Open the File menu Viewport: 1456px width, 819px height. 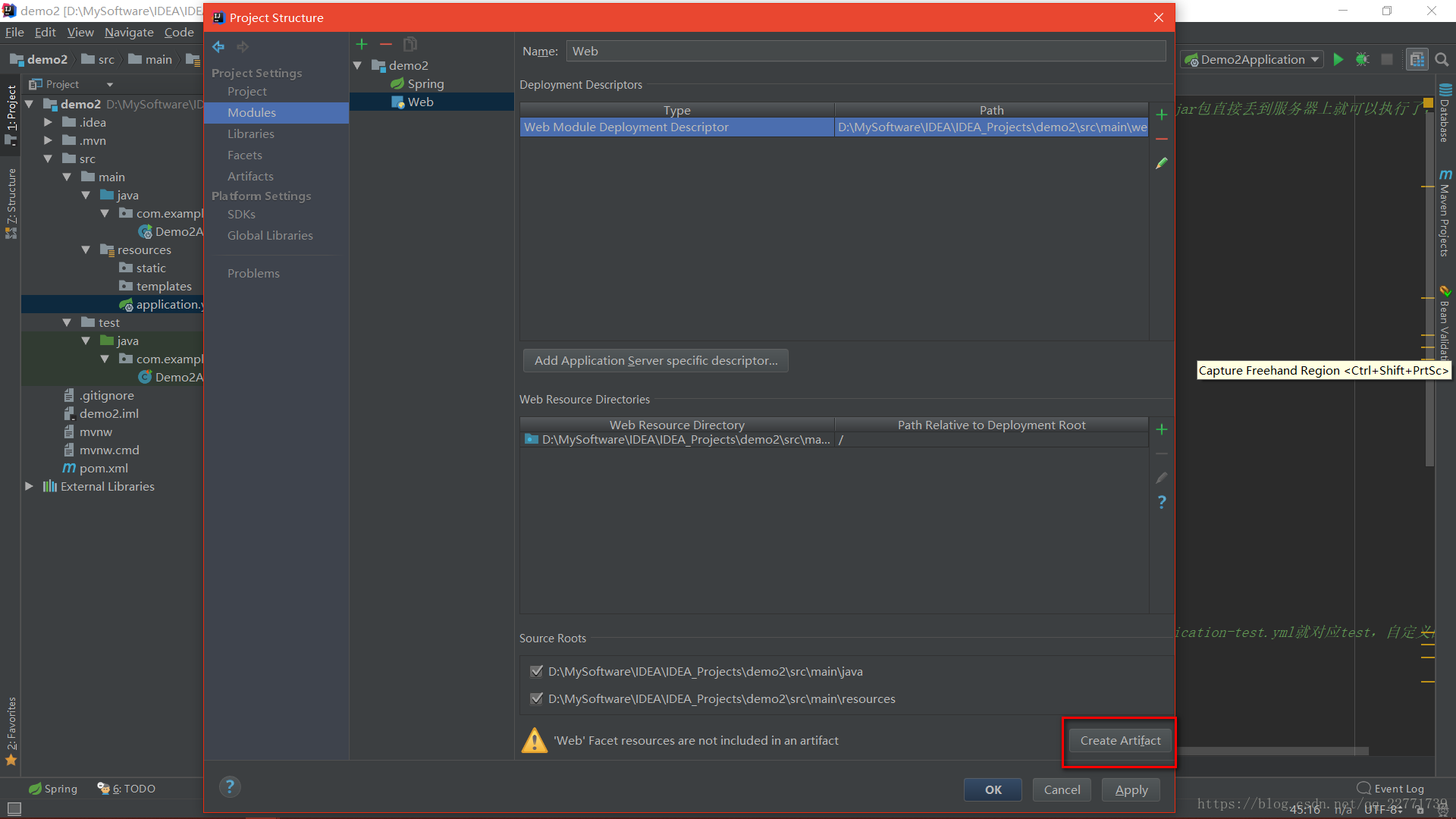coord(14,32)
